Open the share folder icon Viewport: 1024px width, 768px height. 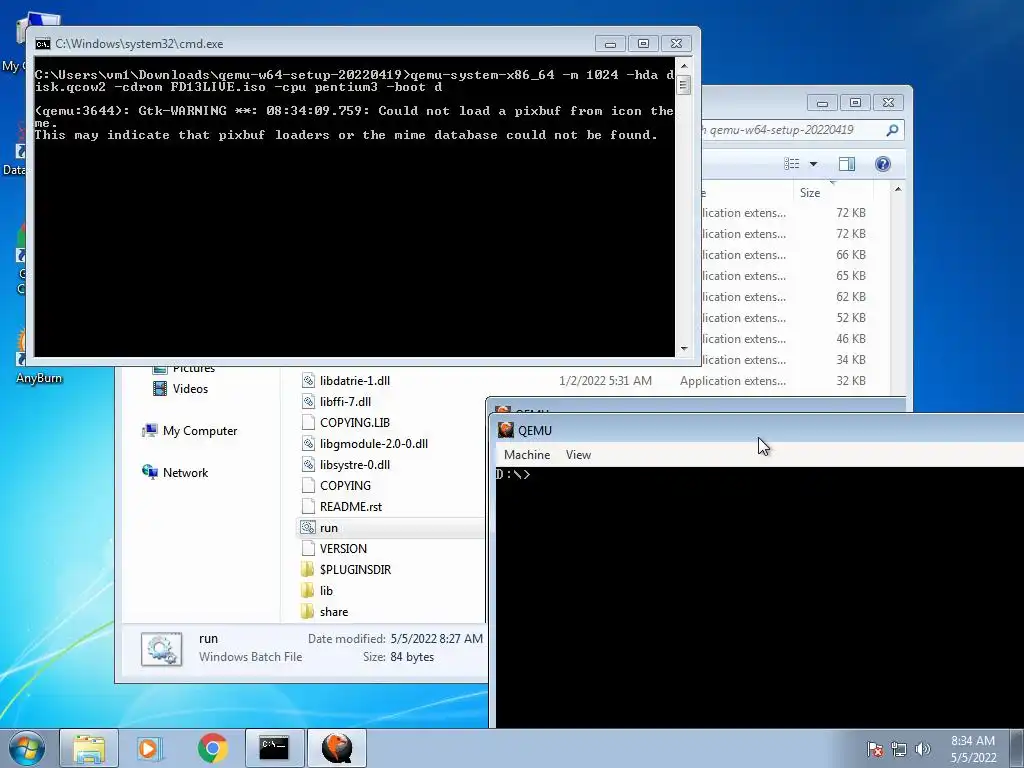(308, 611)
